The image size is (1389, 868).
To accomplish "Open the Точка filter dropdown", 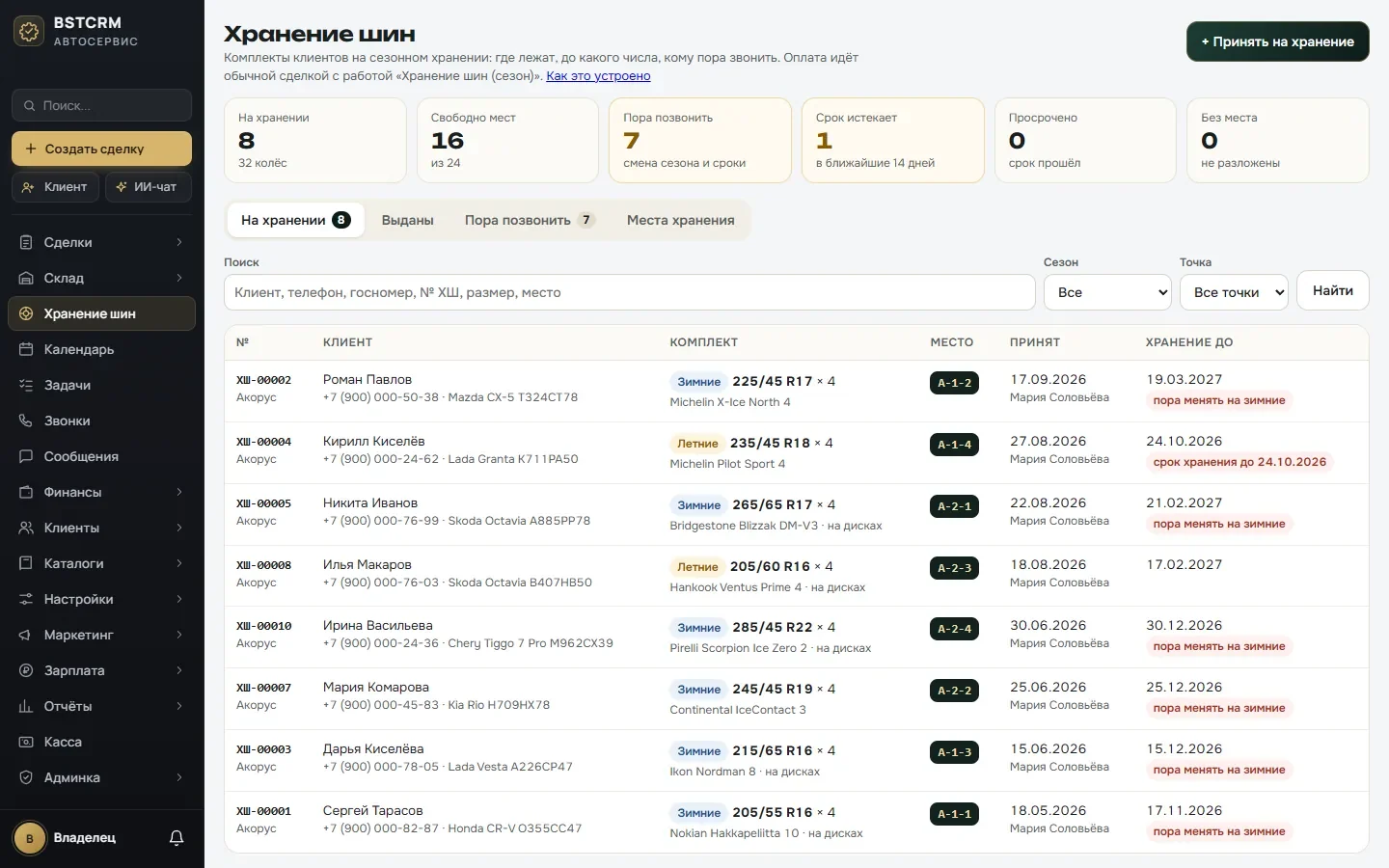I will pos(1234,292).
